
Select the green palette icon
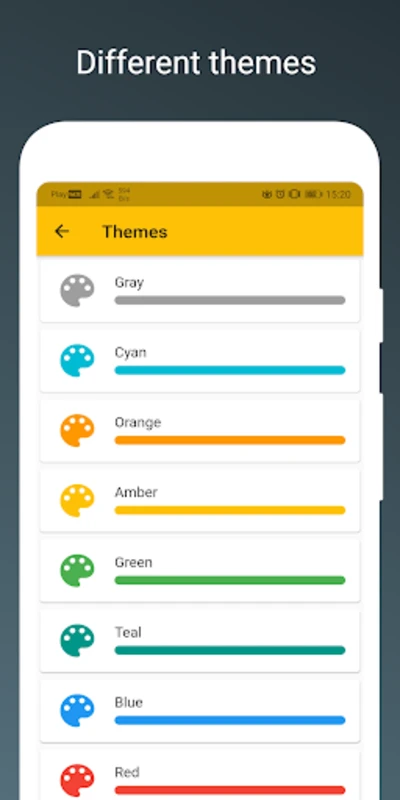77,570
